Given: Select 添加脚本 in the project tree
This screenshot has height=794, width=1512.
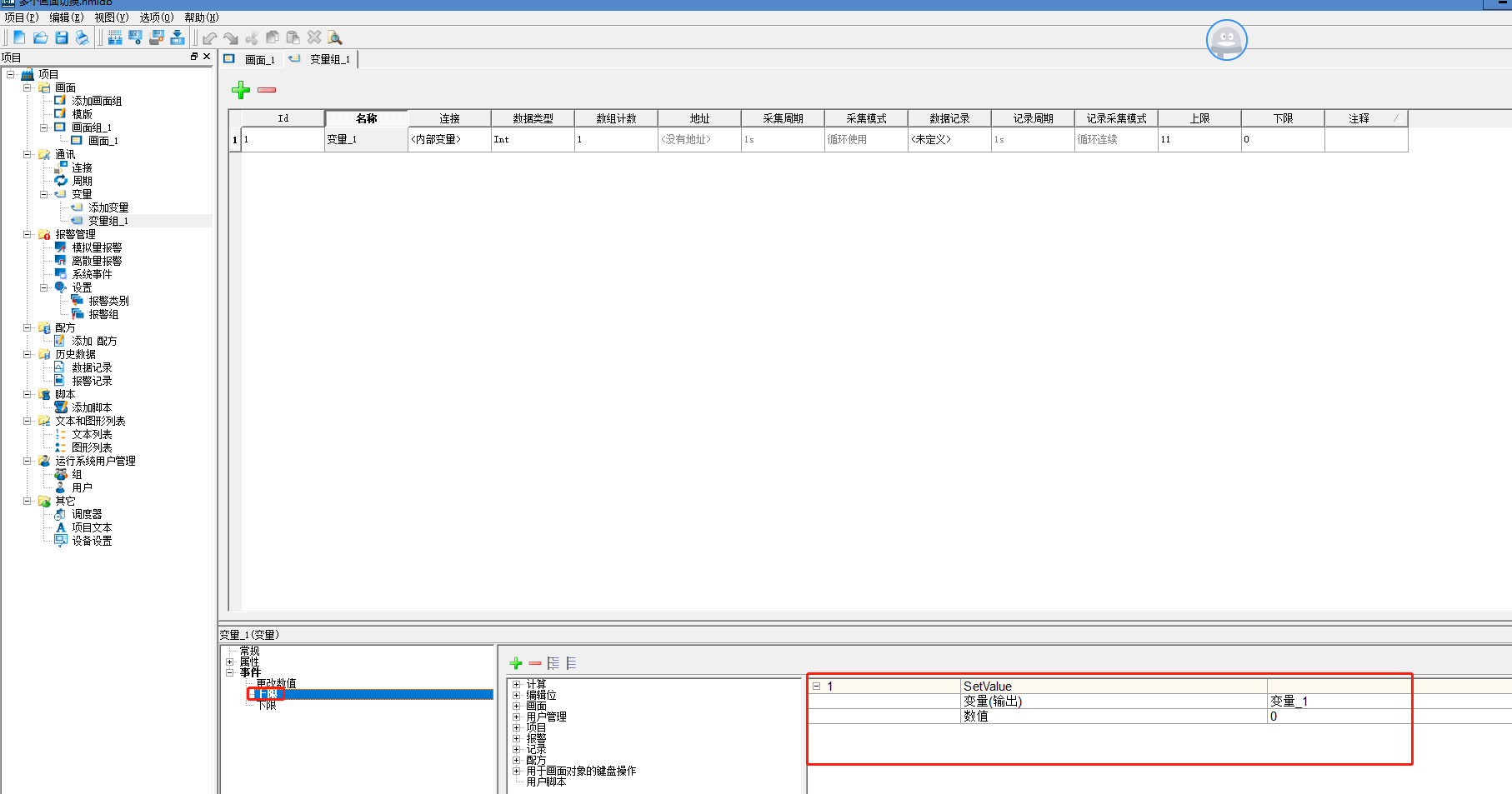Looking at the screenshot, I should (x=92, y=407).
